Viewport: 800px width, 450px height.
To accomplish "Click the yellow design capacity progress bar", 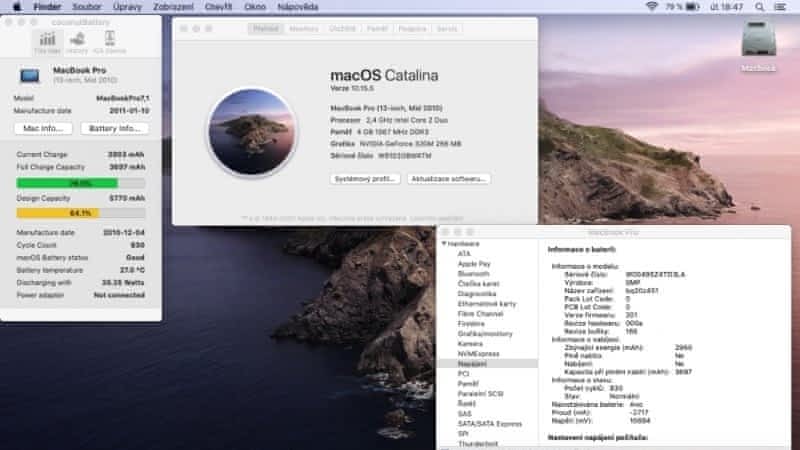I will [x=81, y=213].
